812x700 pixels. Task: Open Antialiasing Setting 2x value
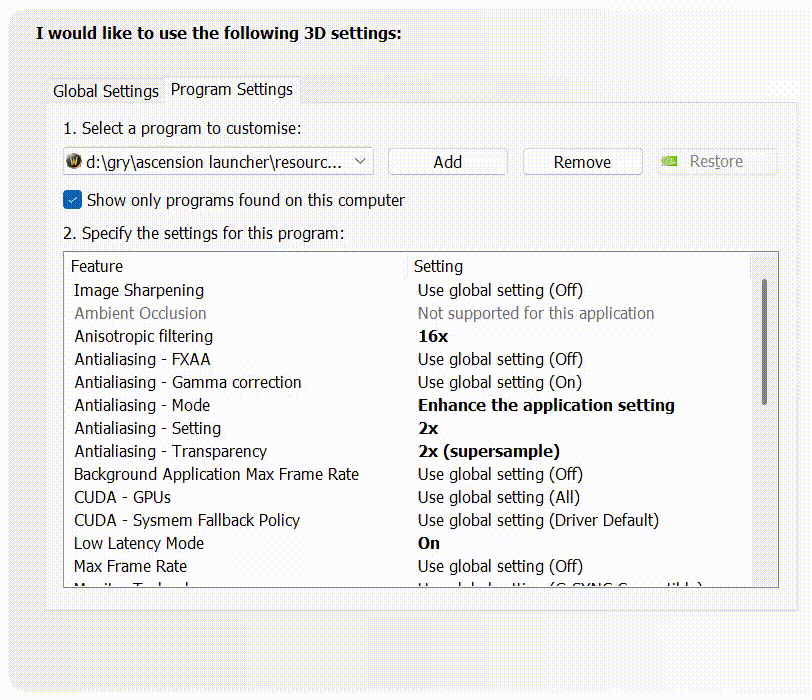click(x=428, y=428)
